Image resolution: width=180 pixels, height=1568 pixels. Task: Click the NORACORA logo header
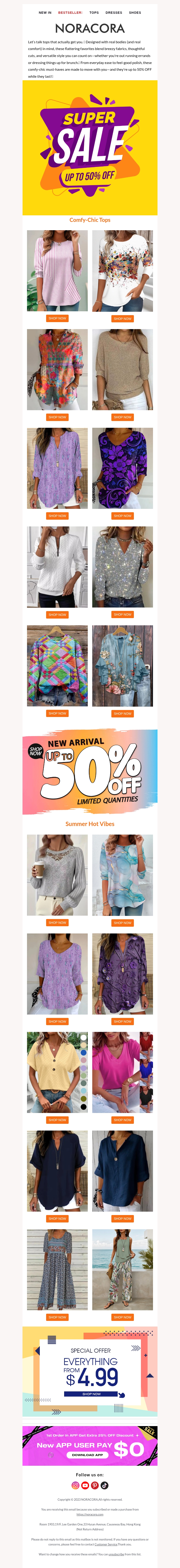coord(90,28)
